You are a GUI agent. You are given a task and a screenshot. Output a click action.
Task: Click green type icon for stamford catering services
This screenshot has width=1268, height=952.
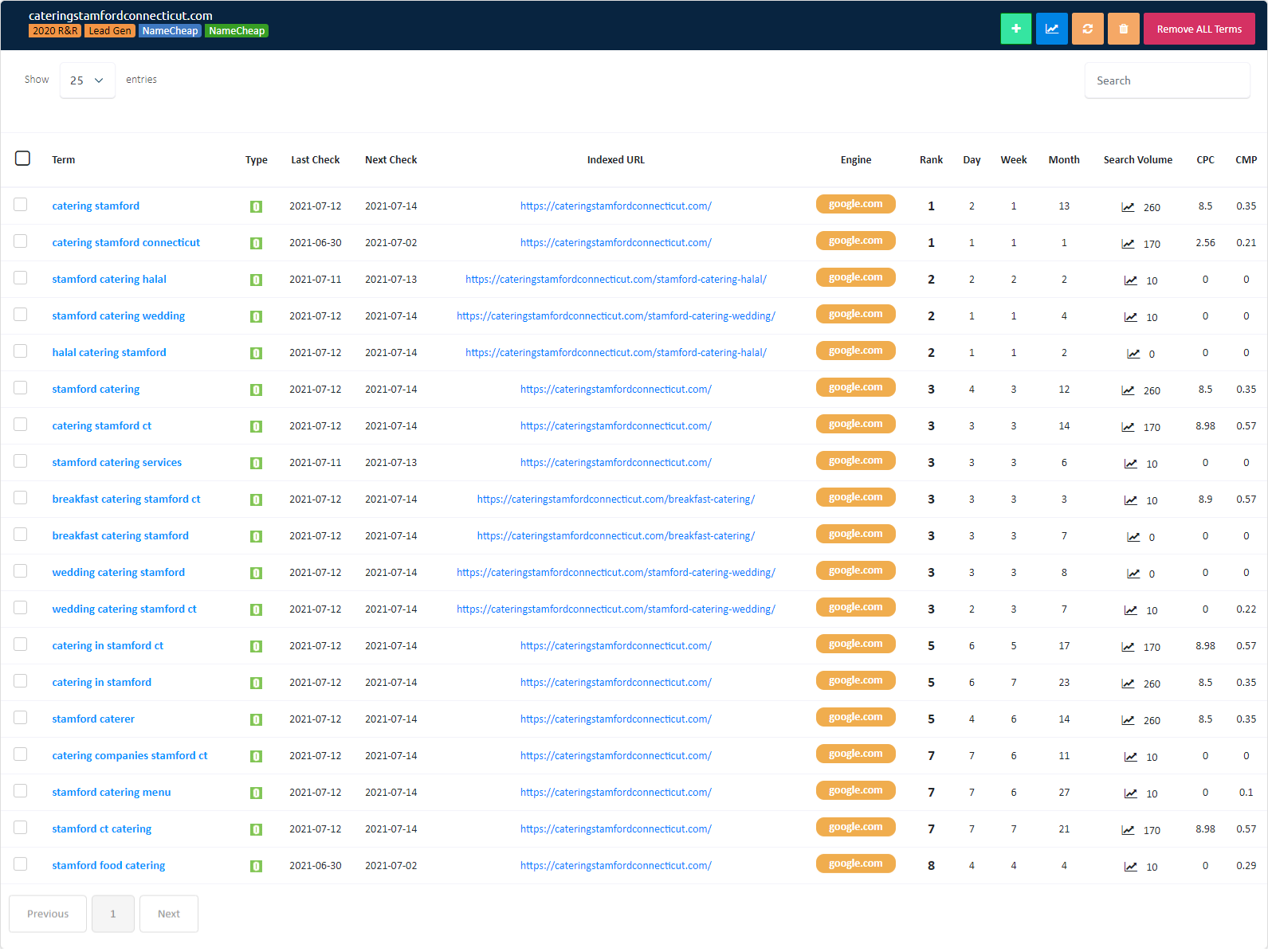pyautogui.click(x=256, y=463)
